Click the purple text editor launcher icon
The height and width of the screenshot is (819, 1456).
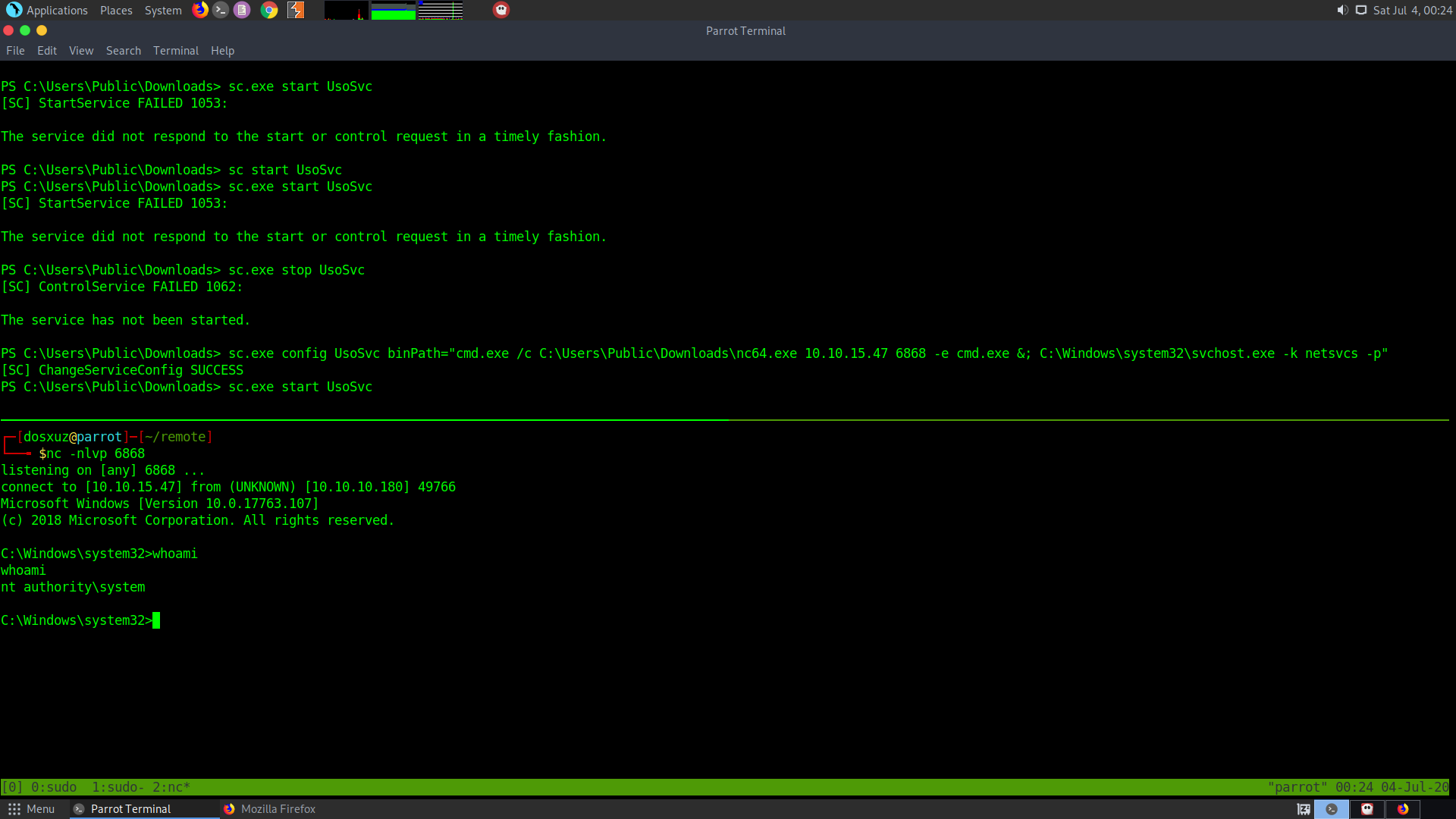pyautogui.click(x=242, y=10)
